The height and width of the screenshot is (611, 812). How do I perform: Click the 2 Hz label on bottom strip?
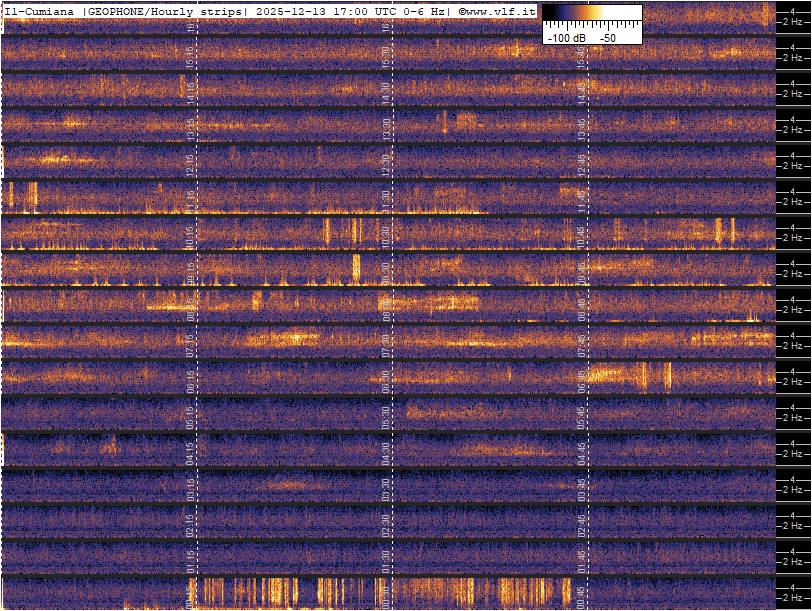(795, 598)
